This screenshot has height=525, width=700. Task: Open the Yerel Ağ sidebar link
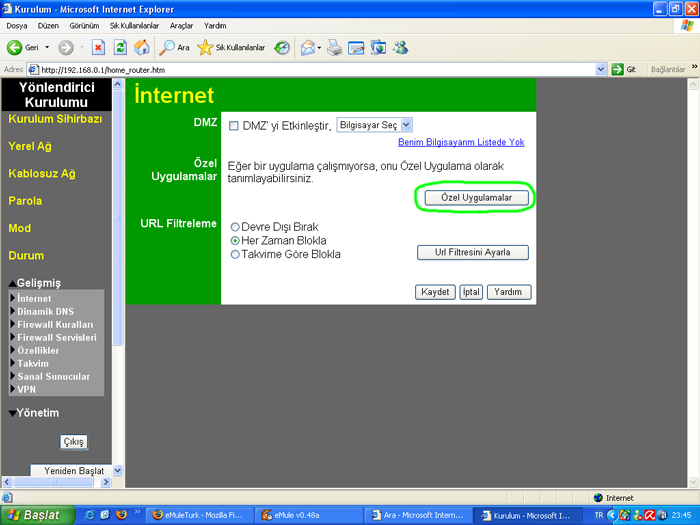point(30,146)
